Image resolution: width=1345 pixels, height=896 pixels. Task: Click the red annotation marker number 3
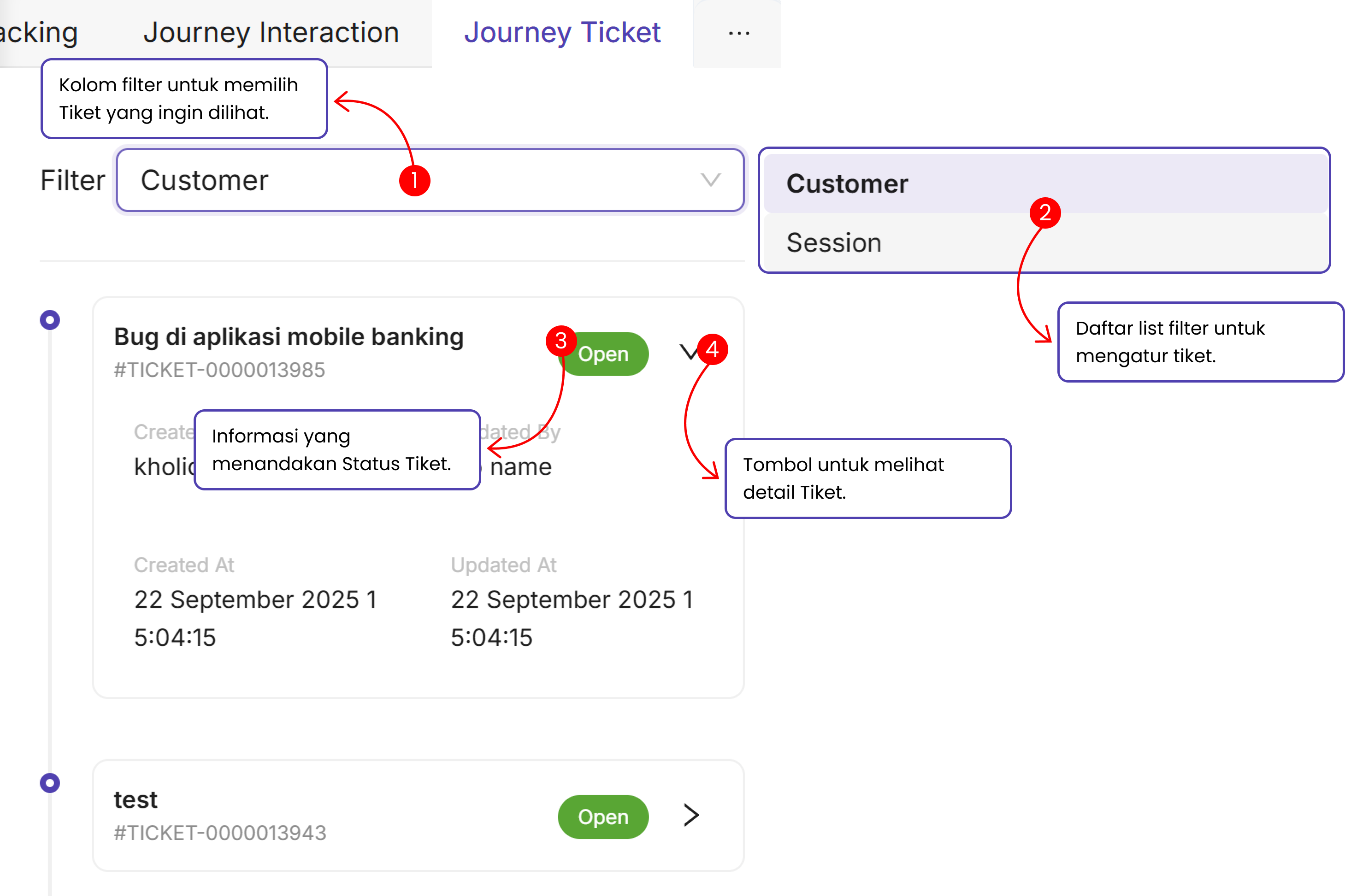point(561,341)
